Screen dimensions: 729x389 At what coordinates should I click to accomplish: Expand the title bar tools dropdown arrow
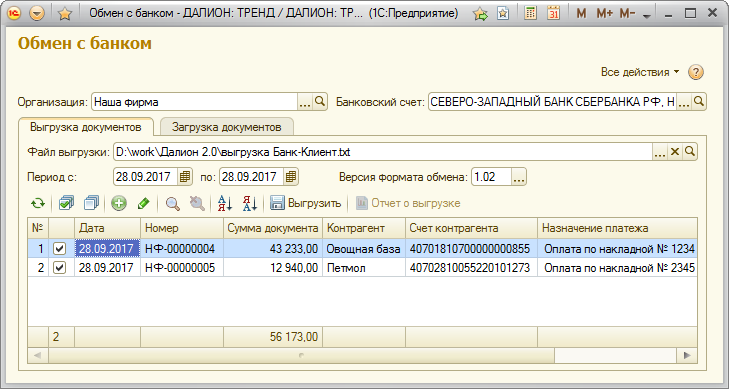tap(647, 16)
